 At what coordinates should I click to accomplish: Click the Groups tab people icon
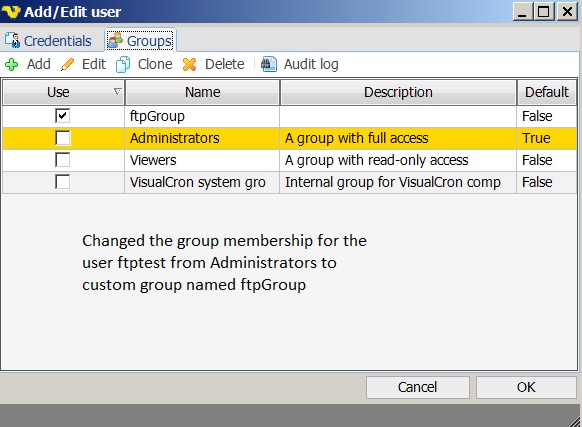pos(115,40)
